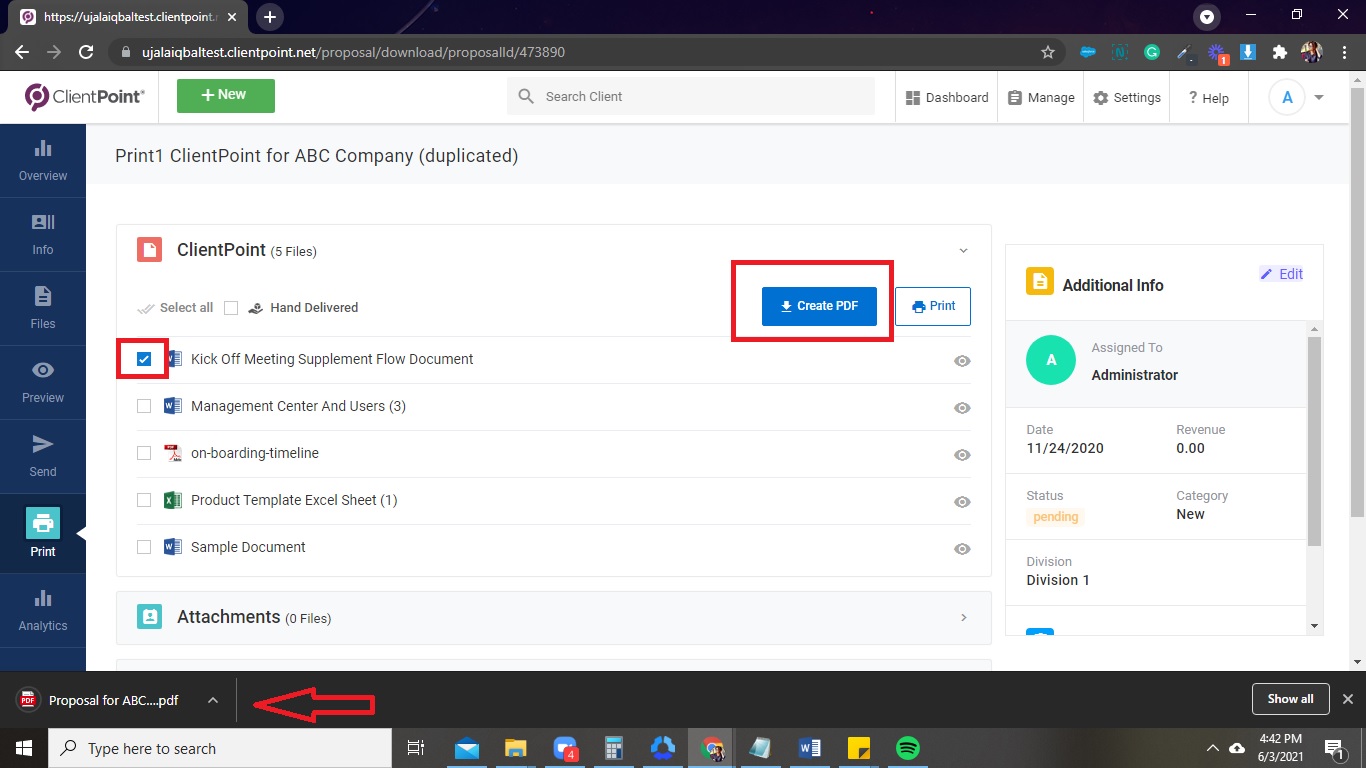Screen dimensions: 1366x768
Task: Click the Additional Info panel scrollbar
Action: [1315, 442]
